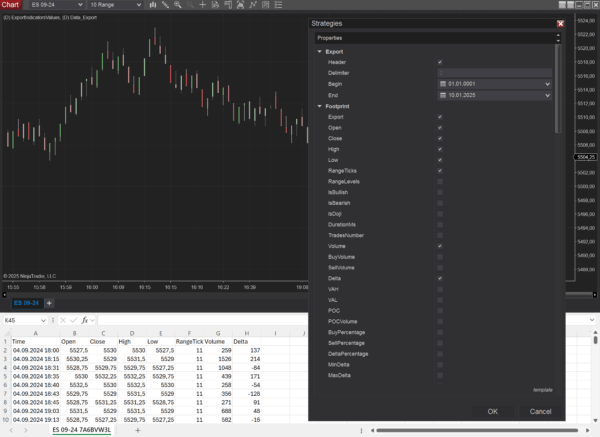This screenshot has width=600, height=437.
Task: Select the drawing tools pencil icon
Action: coord(165,5)
